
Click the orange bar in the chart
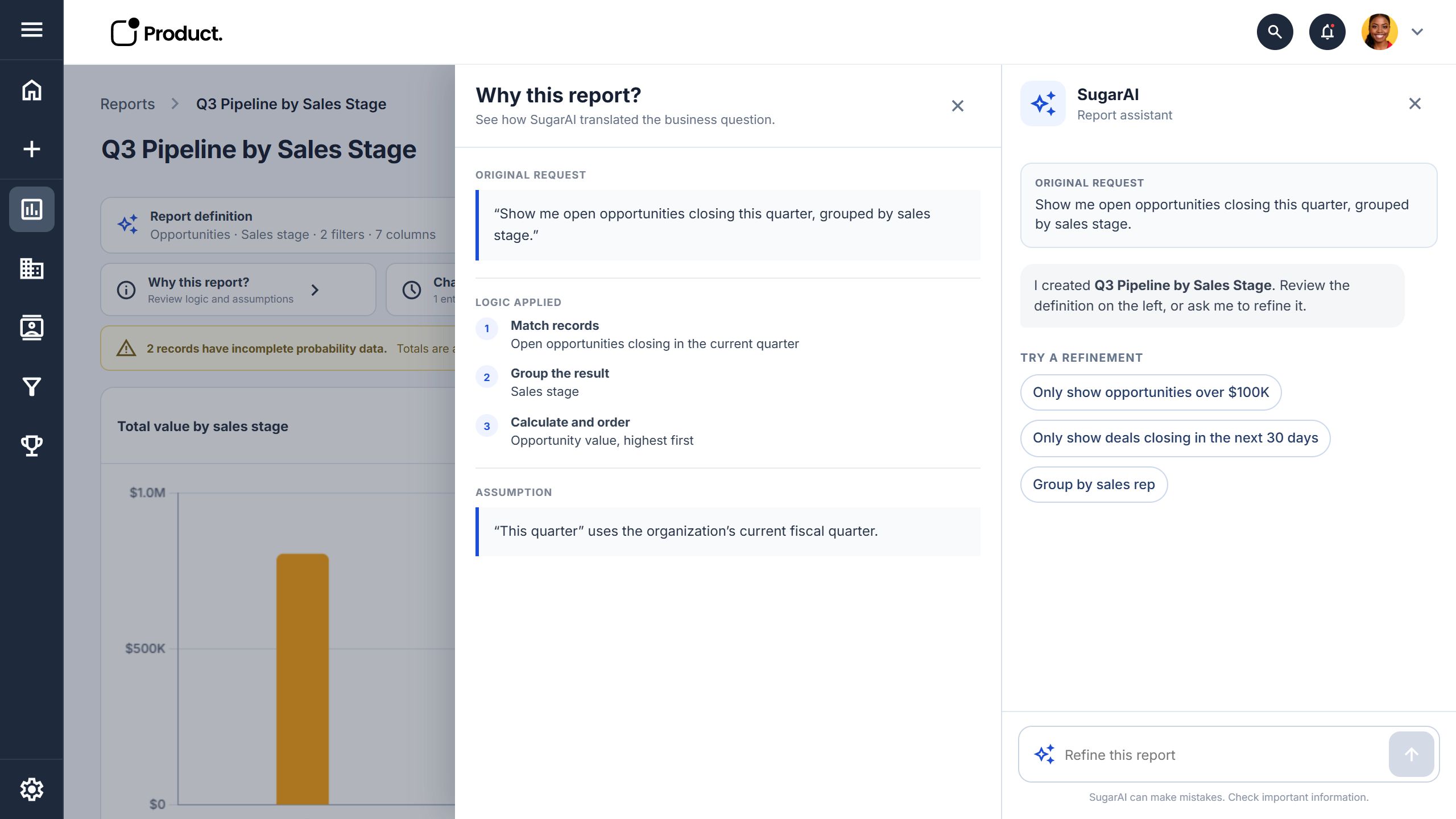pyautogui.click(x=303, y=679)
